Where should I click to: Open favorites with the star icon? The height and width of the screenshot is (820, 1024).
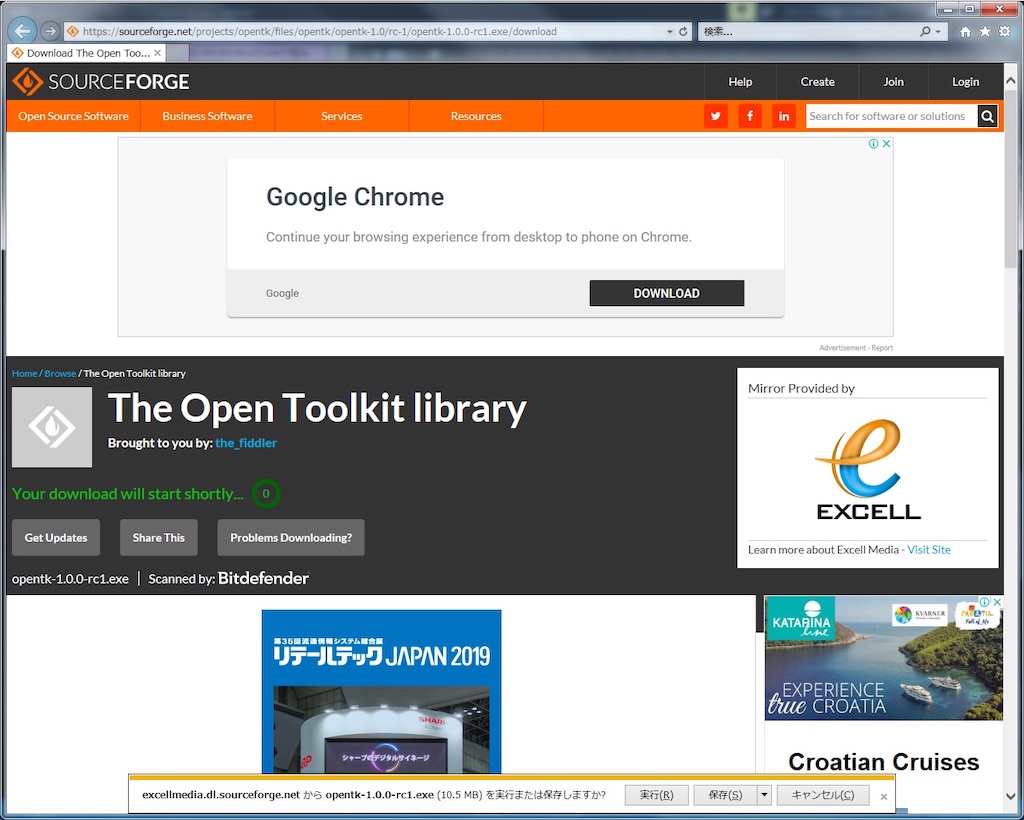coord(985,31)
